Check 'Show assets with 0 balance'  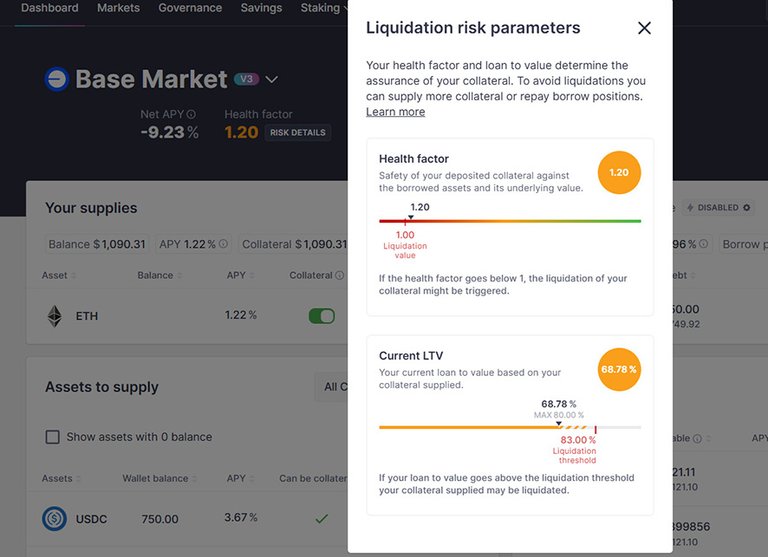(53, 437)
